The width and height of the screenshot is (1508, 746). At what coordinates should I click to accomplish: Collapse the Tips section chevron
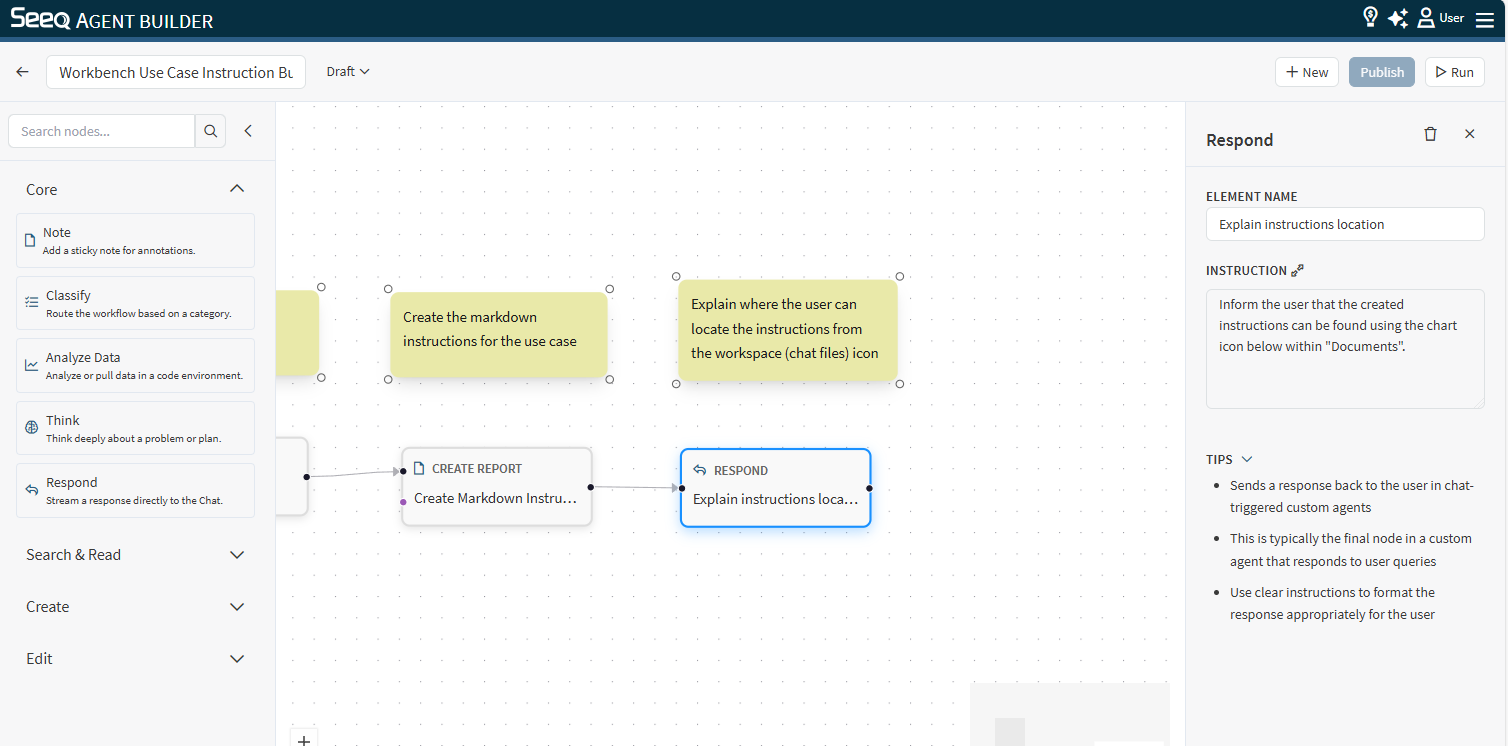point(1247,459)
